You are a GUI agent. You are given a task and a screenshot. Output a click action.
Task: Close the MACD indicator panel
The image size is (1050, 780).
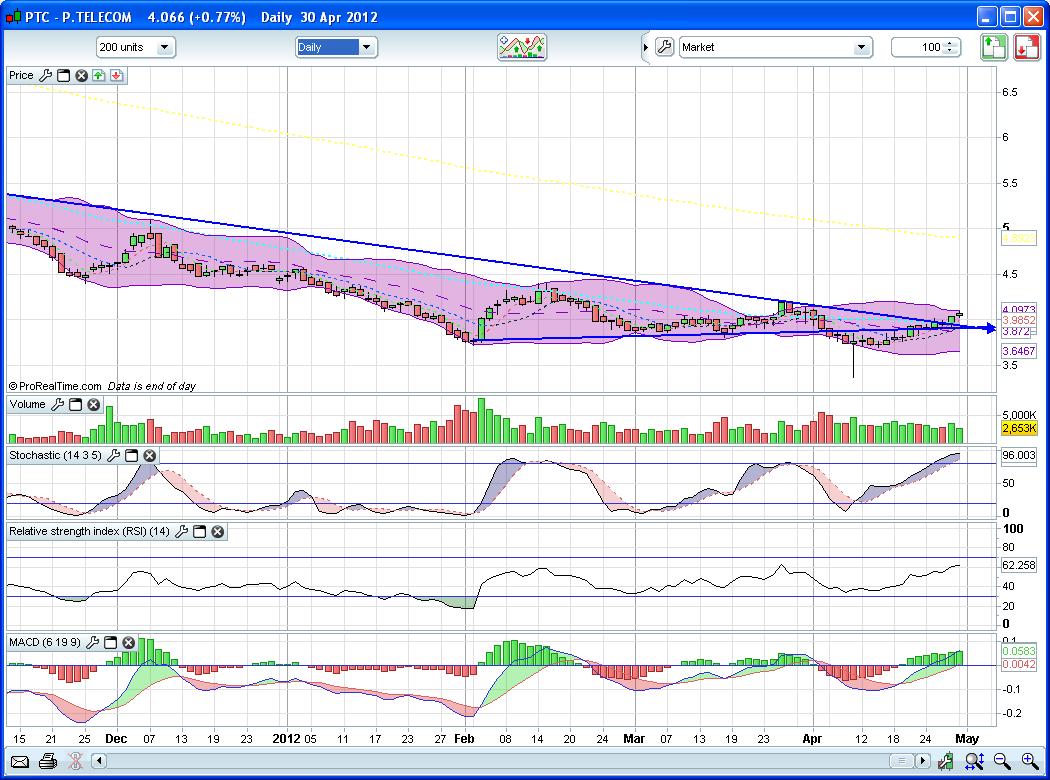129,643
